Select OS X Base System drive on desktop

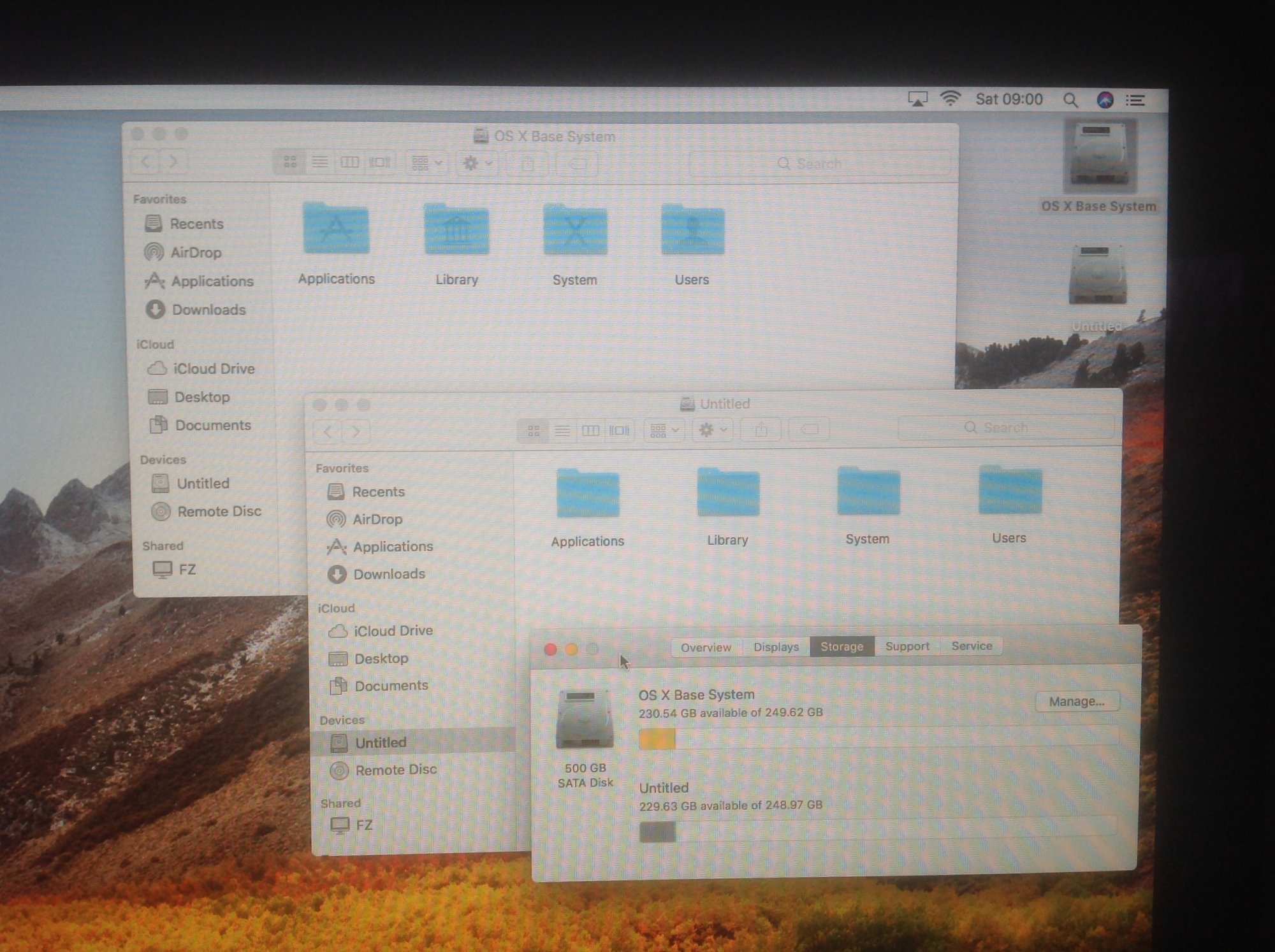pos(1099,156)
